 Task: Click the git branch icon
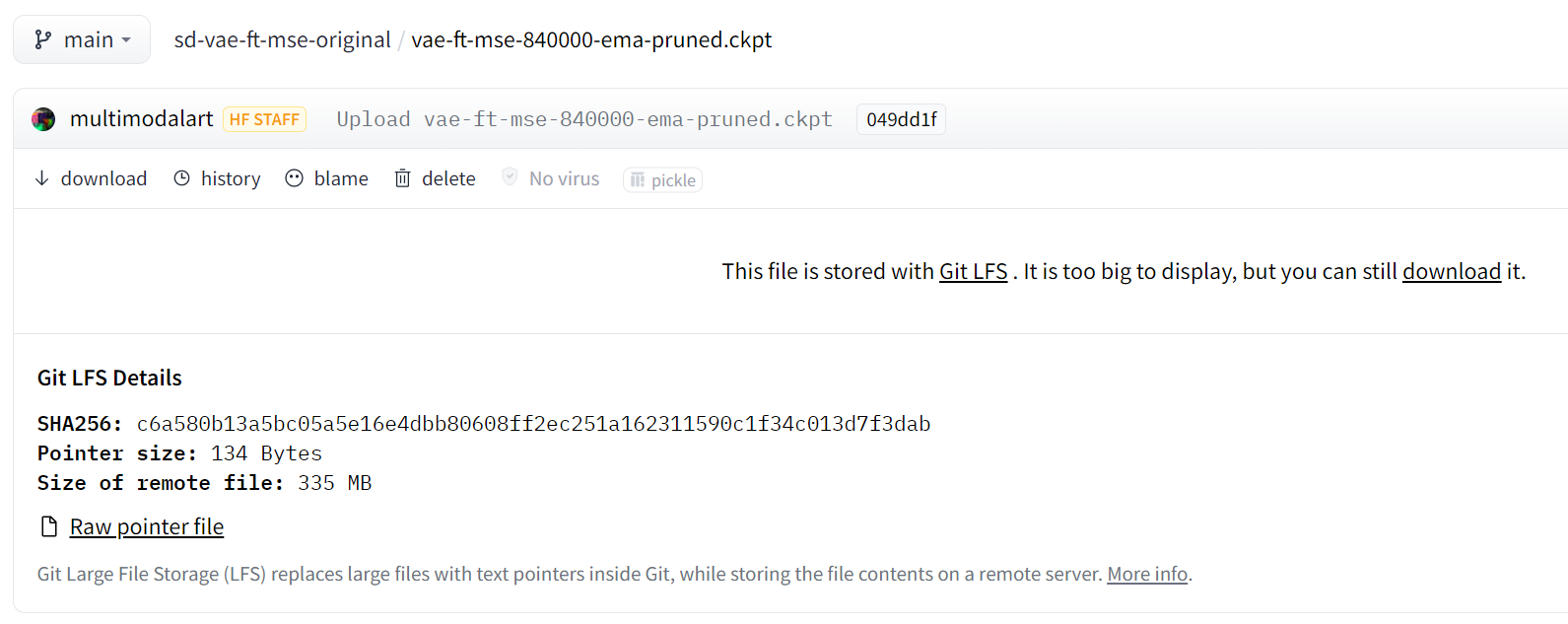[42, 39]
